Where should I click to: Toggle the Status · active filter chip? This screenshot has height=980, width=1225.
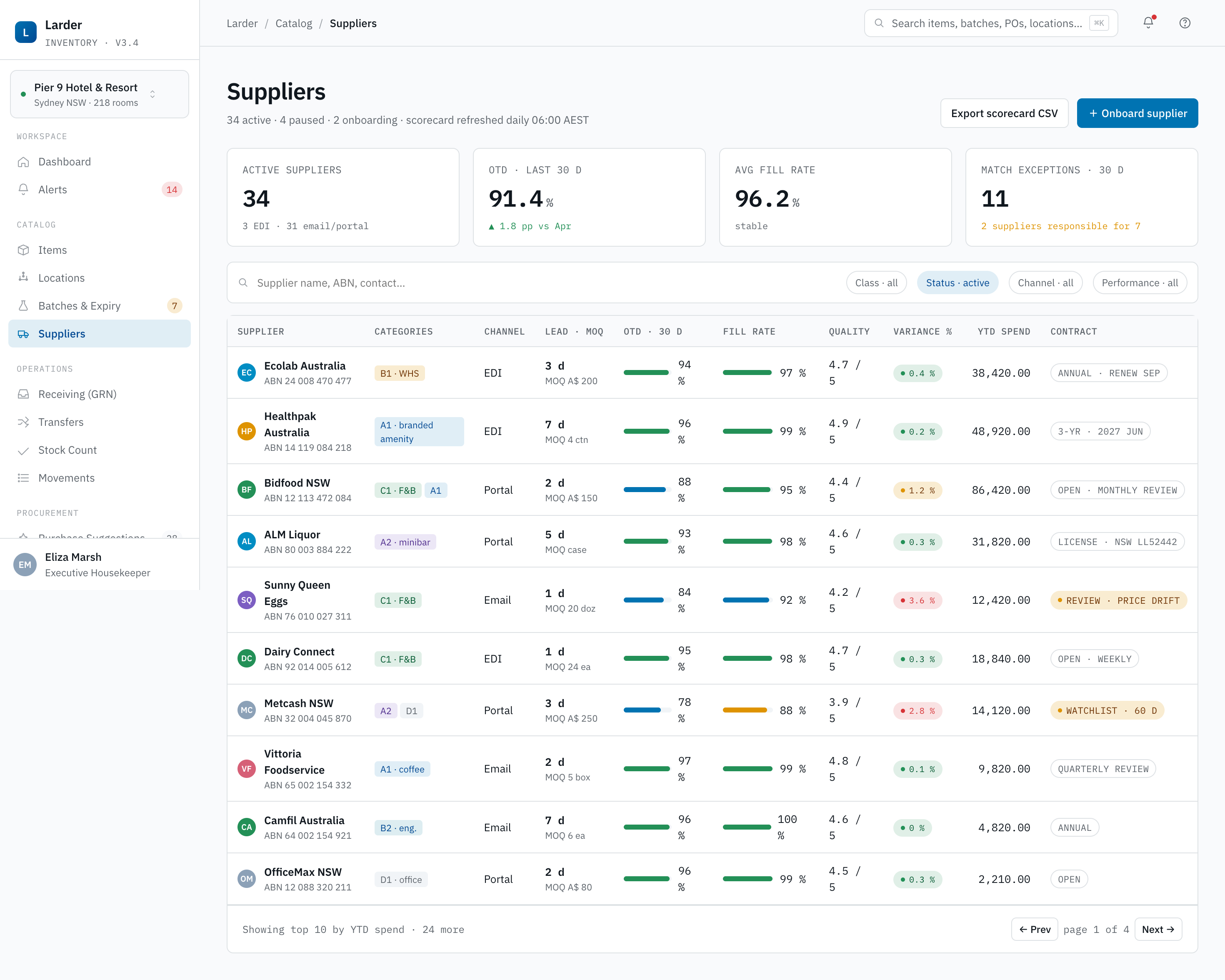pyautogui.click(x=957, y=283)
